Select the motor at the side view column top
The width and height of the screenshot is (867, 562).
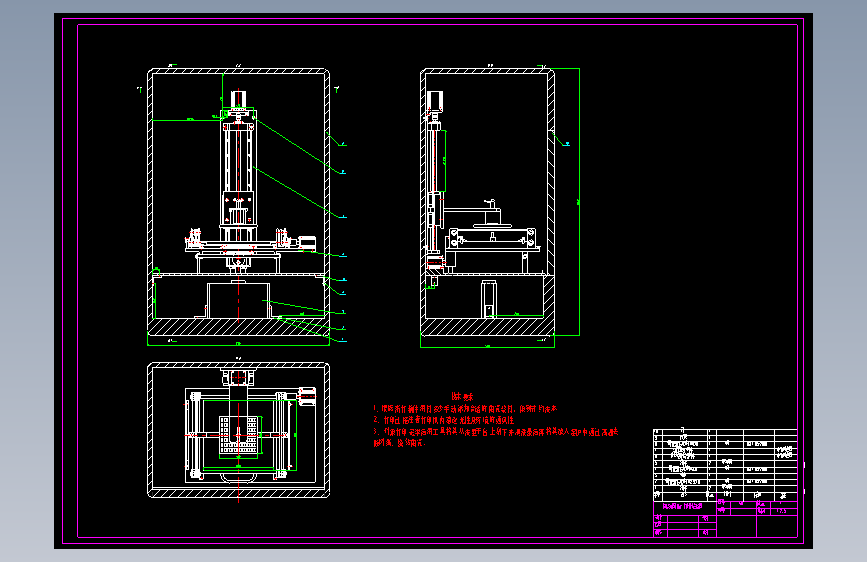[435, 101]
